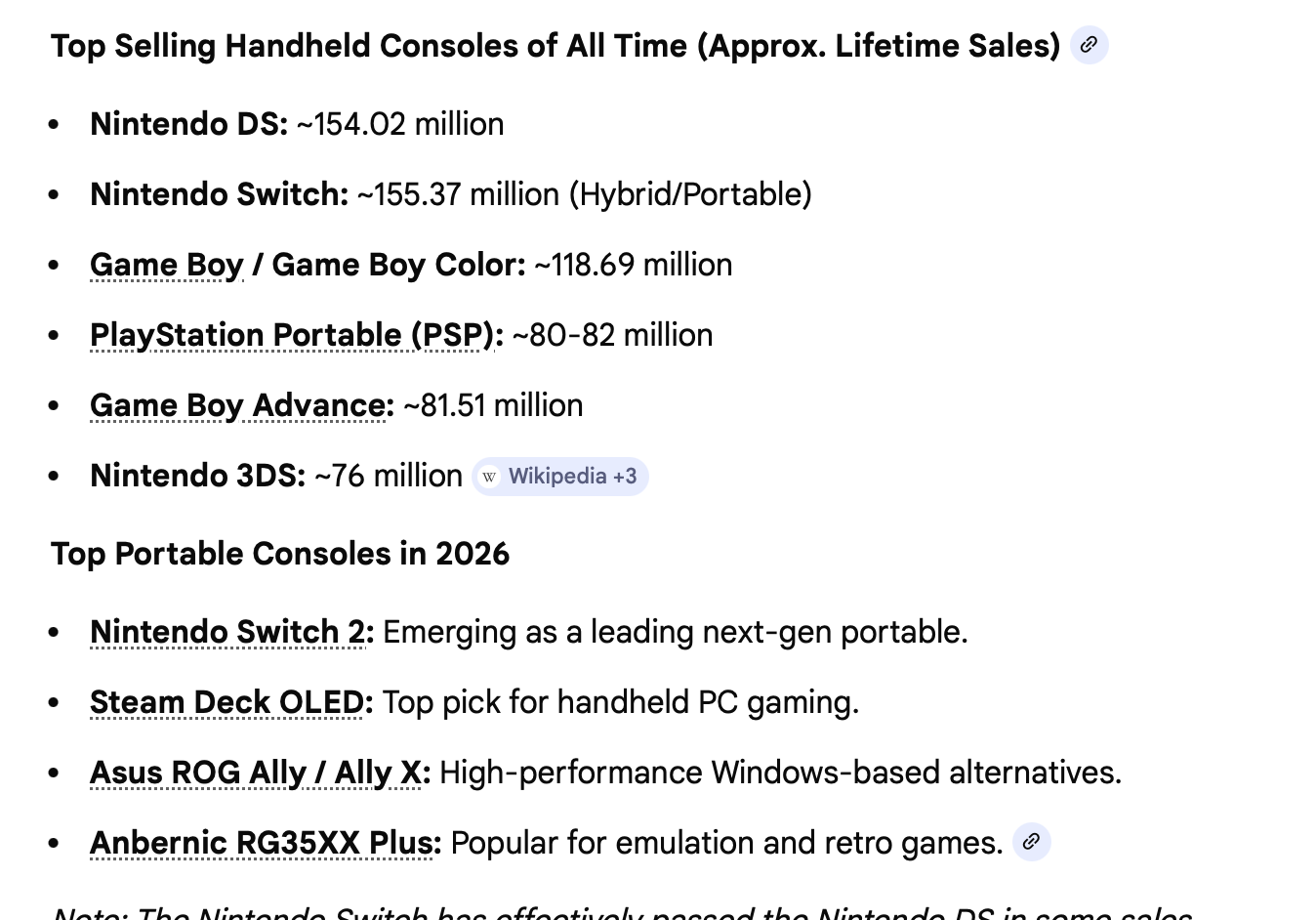
Task: Open the Wikipedia +3 sources chip
Action: click(560, 477)
